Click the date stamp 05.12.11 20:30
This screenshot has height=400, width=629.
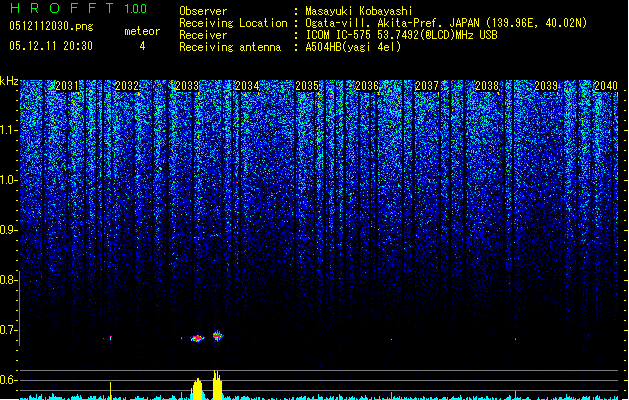51,46
